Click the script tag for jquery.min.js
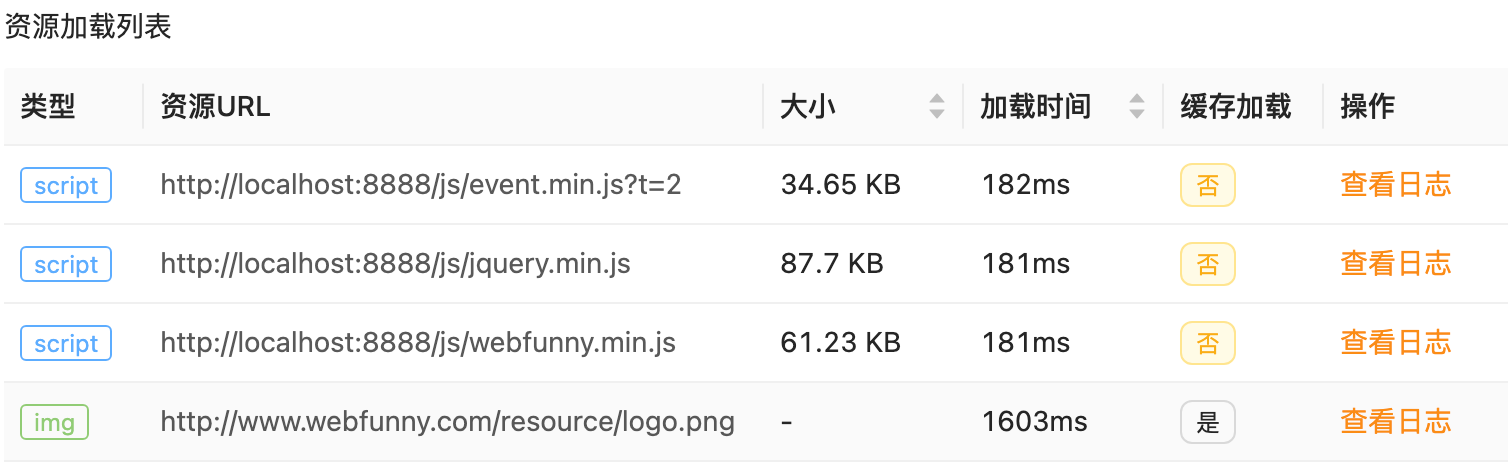 [x=66, y=264]
